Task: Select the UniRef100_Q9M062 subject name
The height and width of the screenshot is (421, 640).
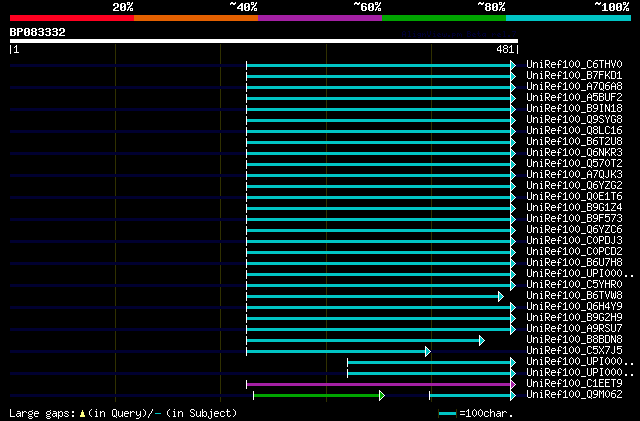Action: 574,395
